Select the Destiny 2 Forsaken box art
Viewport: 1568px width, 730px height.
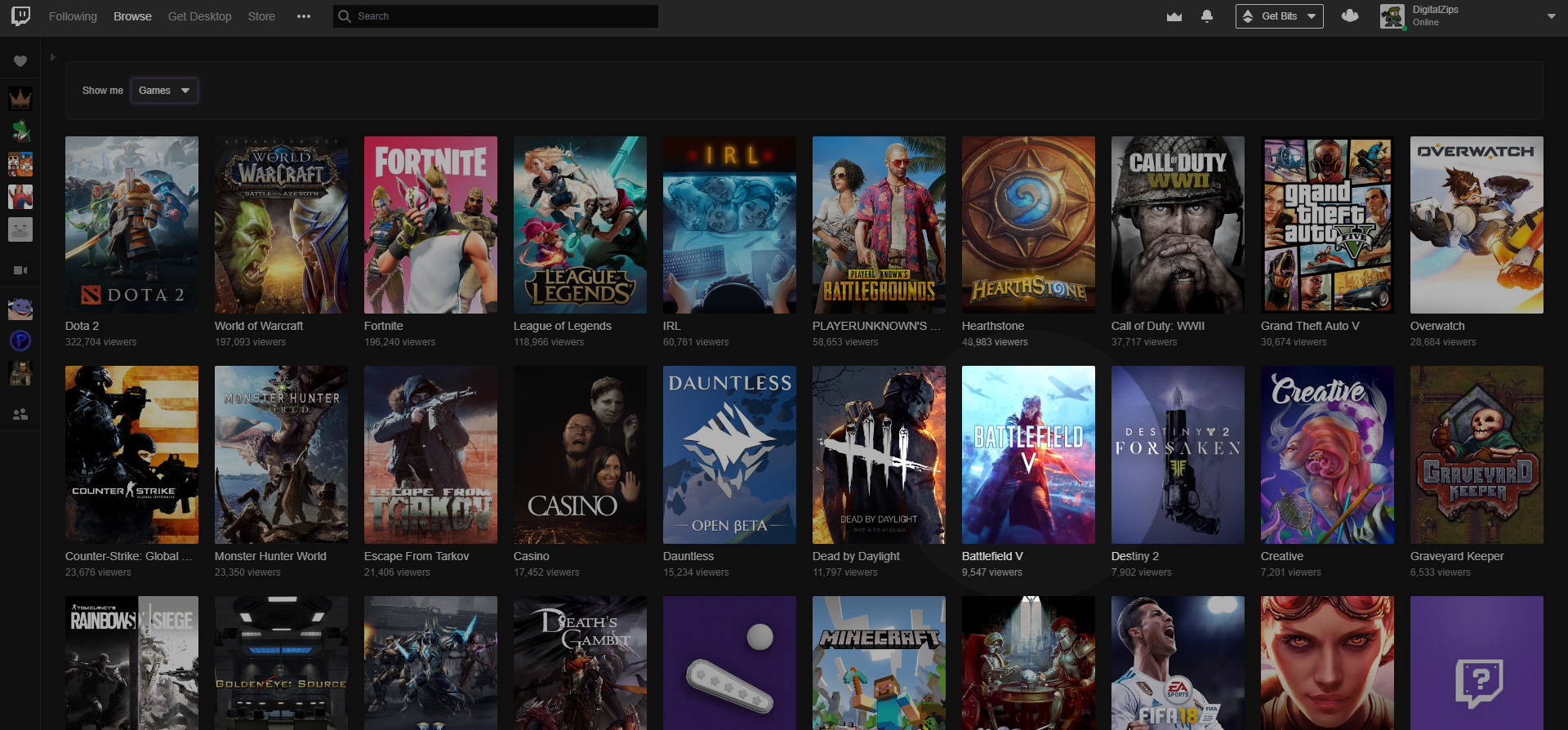1178,455
